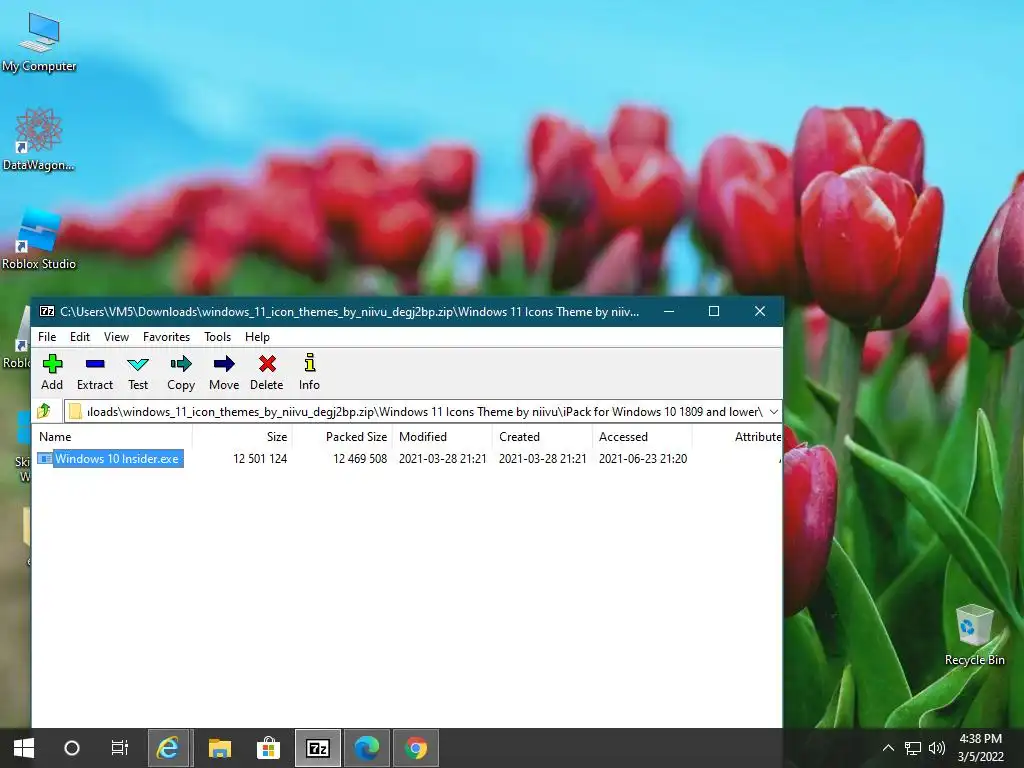Image resolution: width=1024 pixels, height=768 pixels.
Task: Click the volume speaker tray icon
Action: [x=936, y=748]
